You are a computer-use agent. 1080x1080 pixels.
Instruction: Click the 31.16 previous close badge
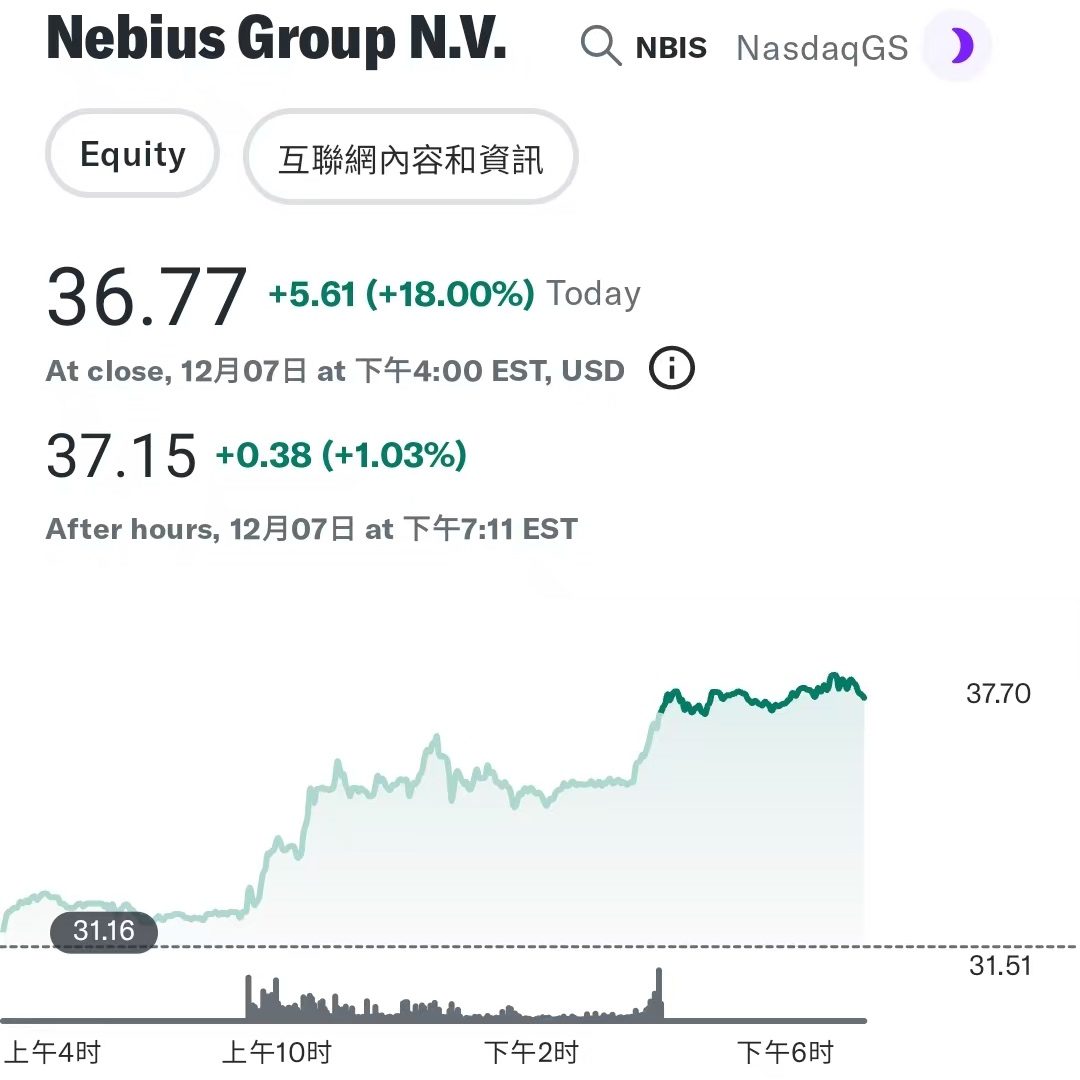coord(104,931)
